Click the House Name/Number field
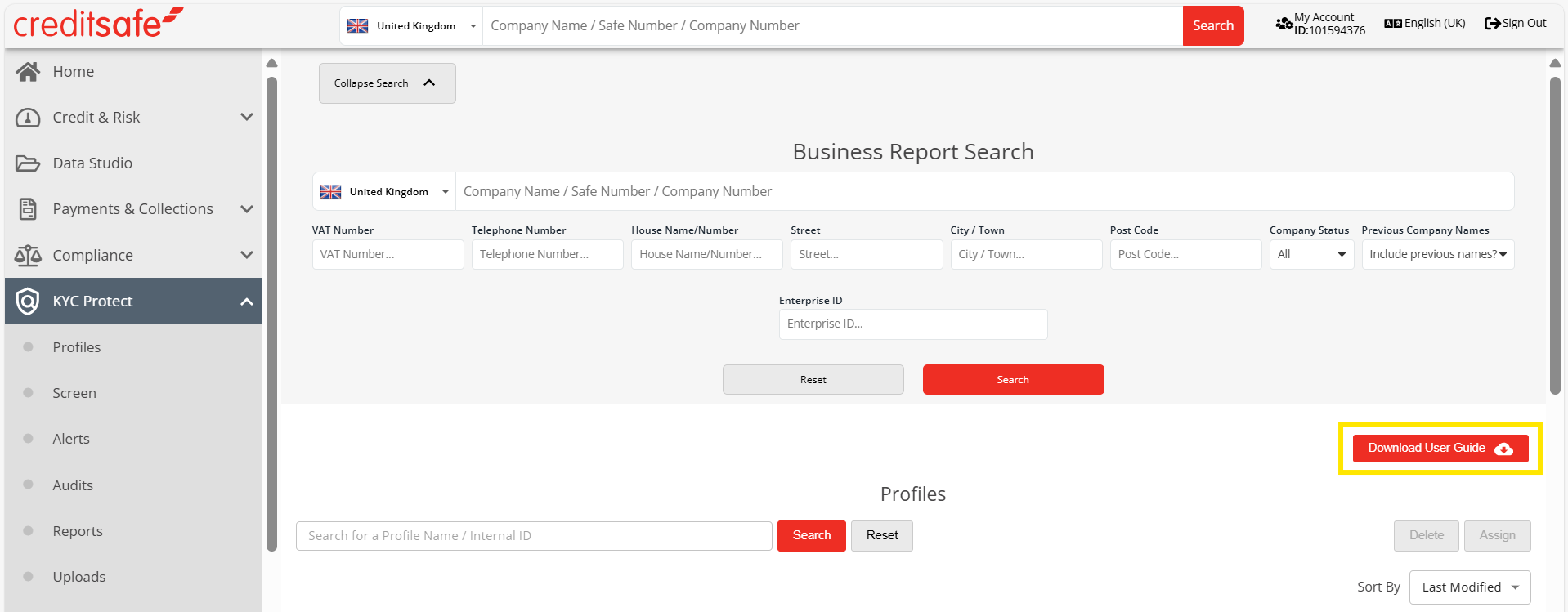1568x612 pixels. point(707,255)
